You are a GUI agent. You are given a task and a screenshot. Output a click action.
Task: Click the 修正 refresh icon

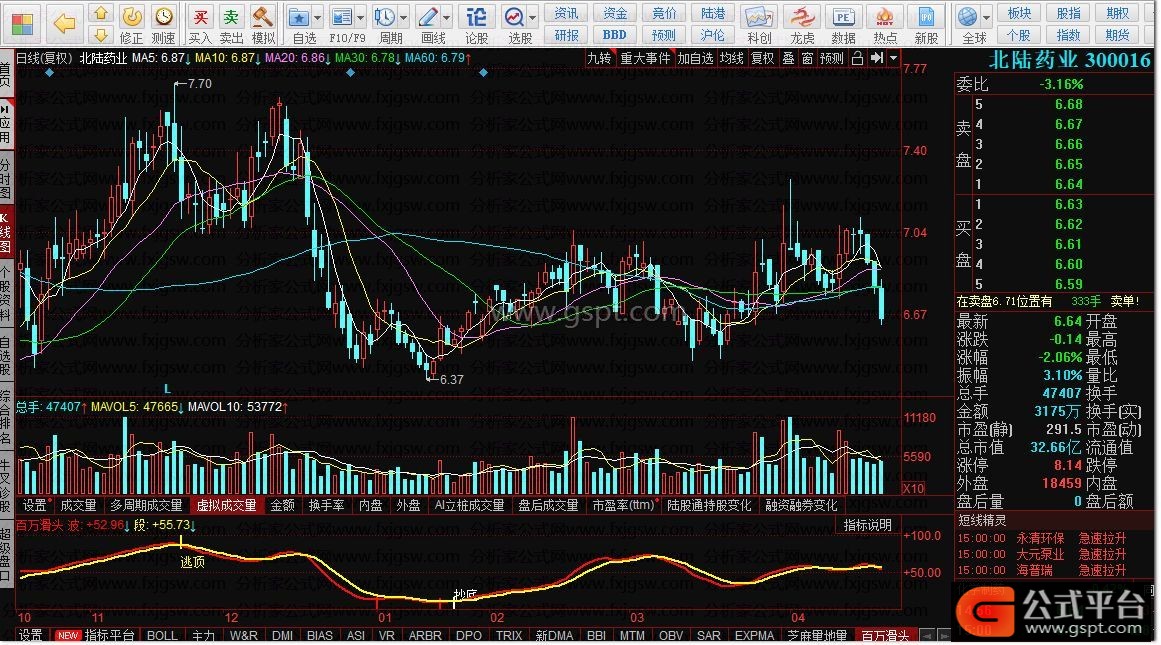point(132,16)
